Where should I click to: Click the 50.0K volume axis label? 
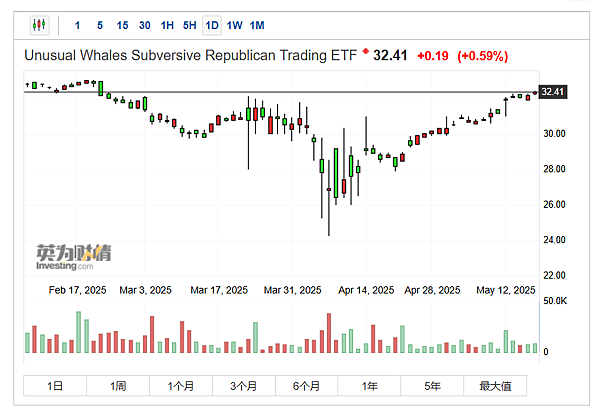[x=555, y=301]
